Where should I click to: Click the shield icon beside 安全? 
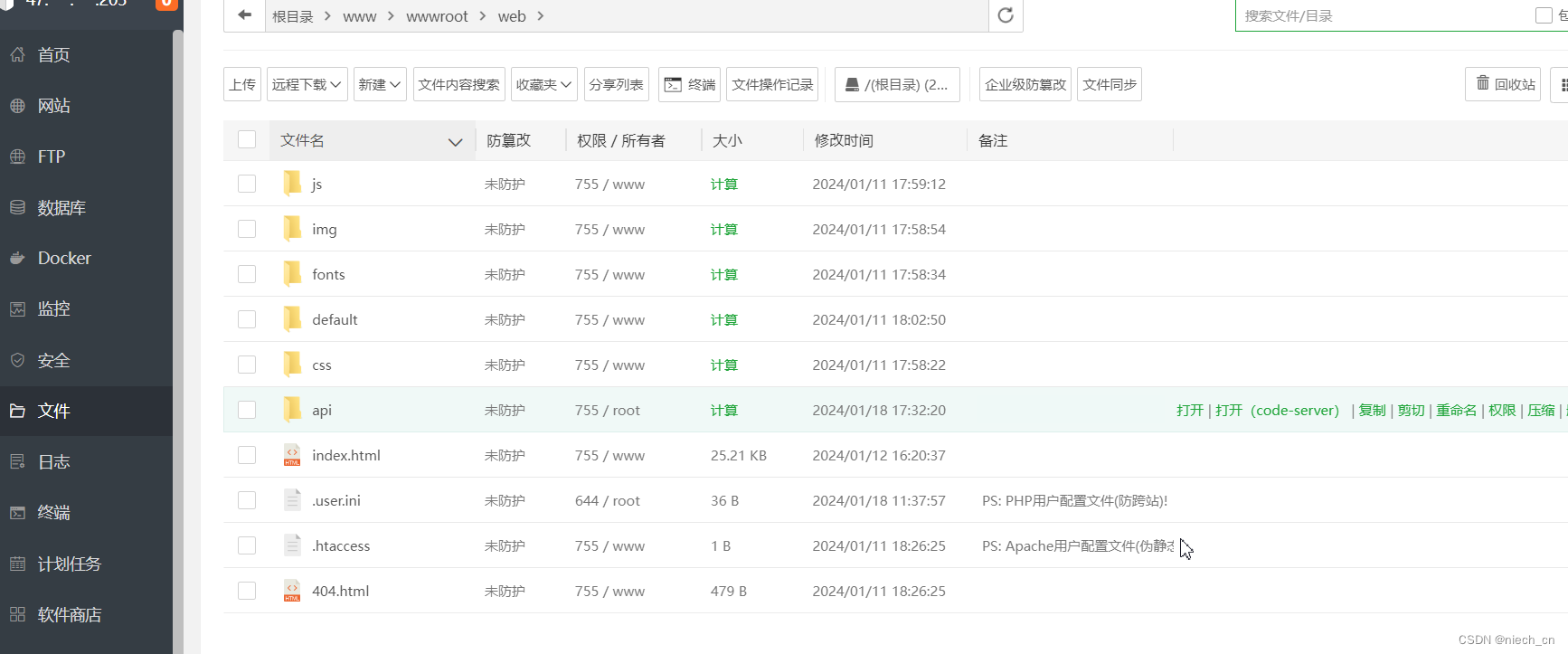tap(17, 360)
